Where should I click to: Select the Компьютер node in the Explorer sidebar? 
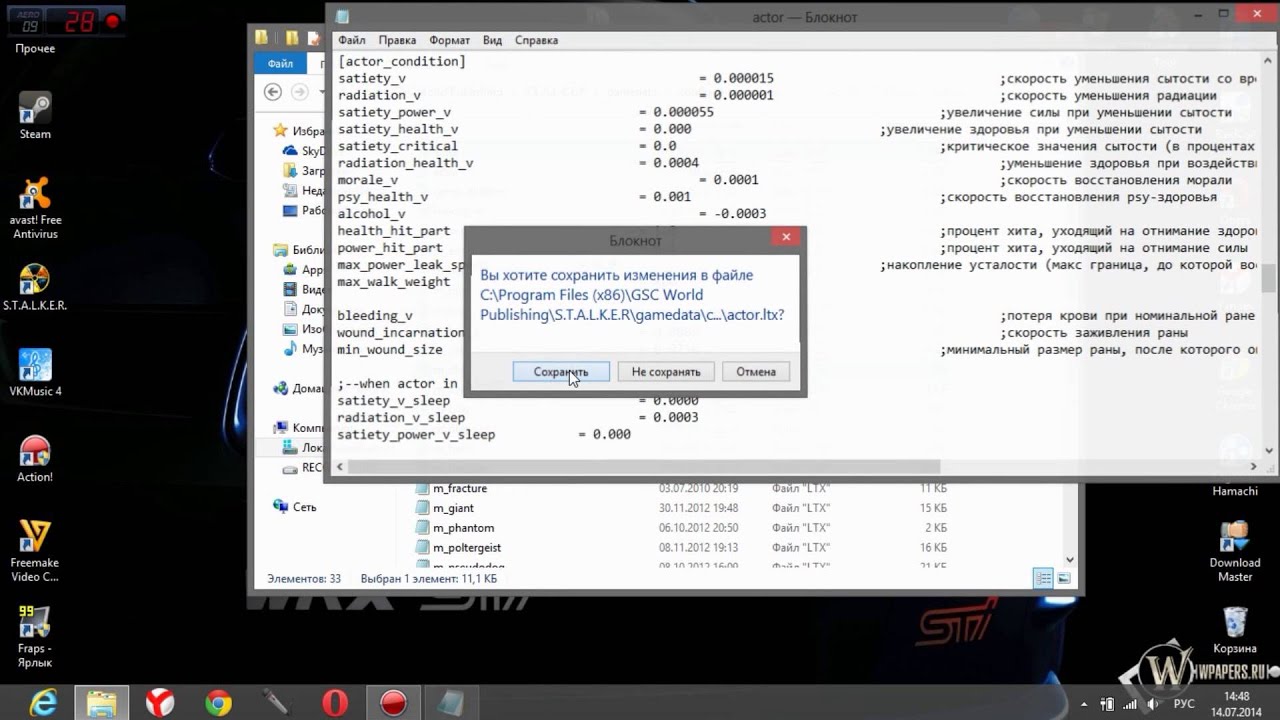tap(298, 427)
